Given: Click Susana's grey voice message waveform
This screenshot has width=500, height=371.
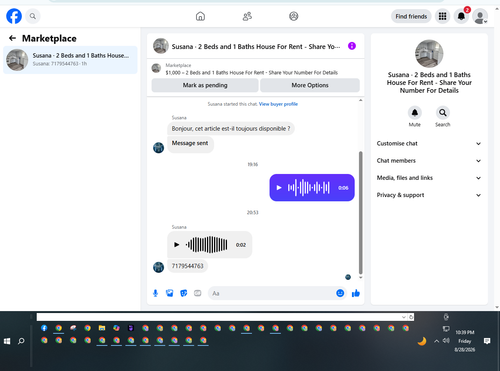Looking at the screenshot, I should 207,245.
